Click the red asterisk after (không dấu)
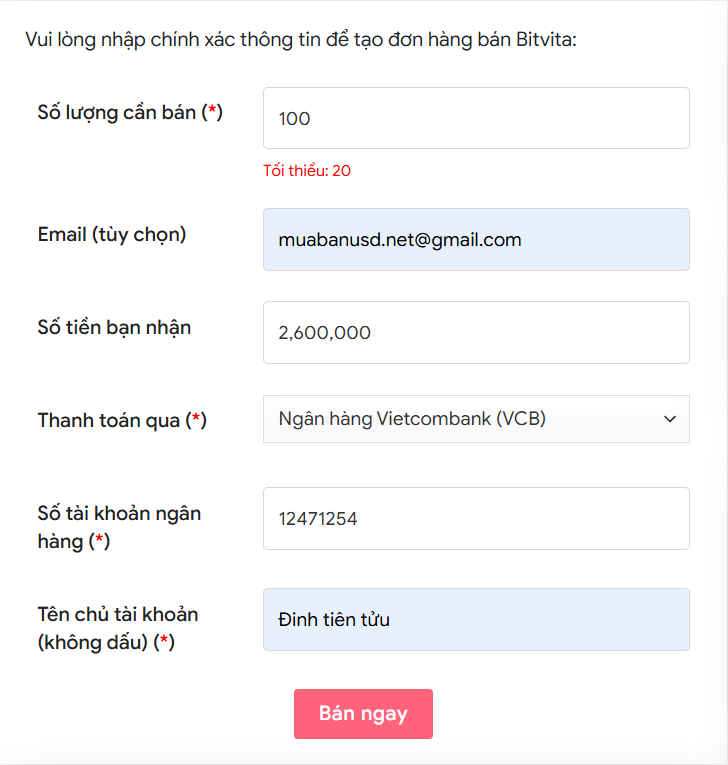 tap(164, 639)
